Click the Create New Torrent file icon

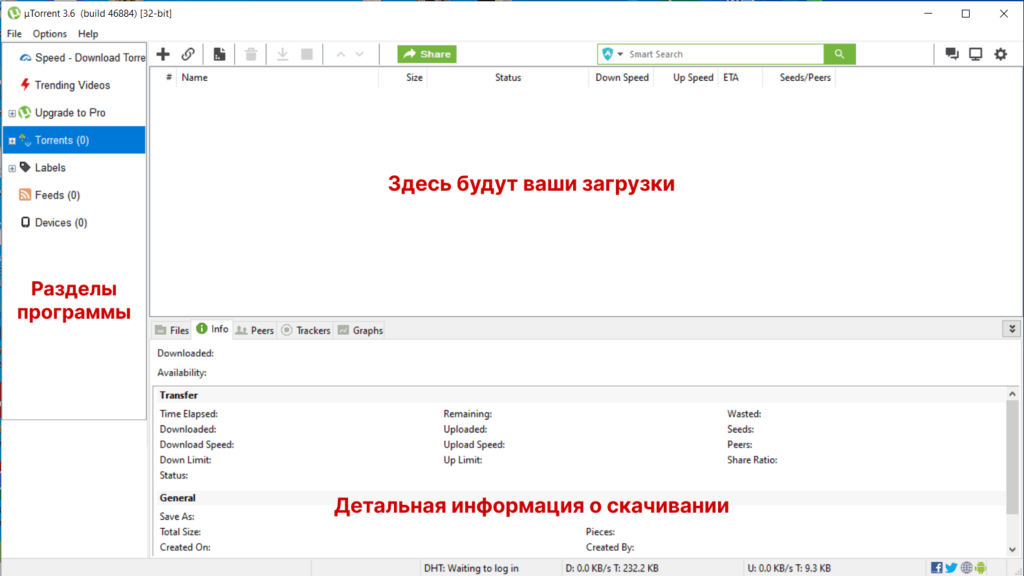point(219,54)
